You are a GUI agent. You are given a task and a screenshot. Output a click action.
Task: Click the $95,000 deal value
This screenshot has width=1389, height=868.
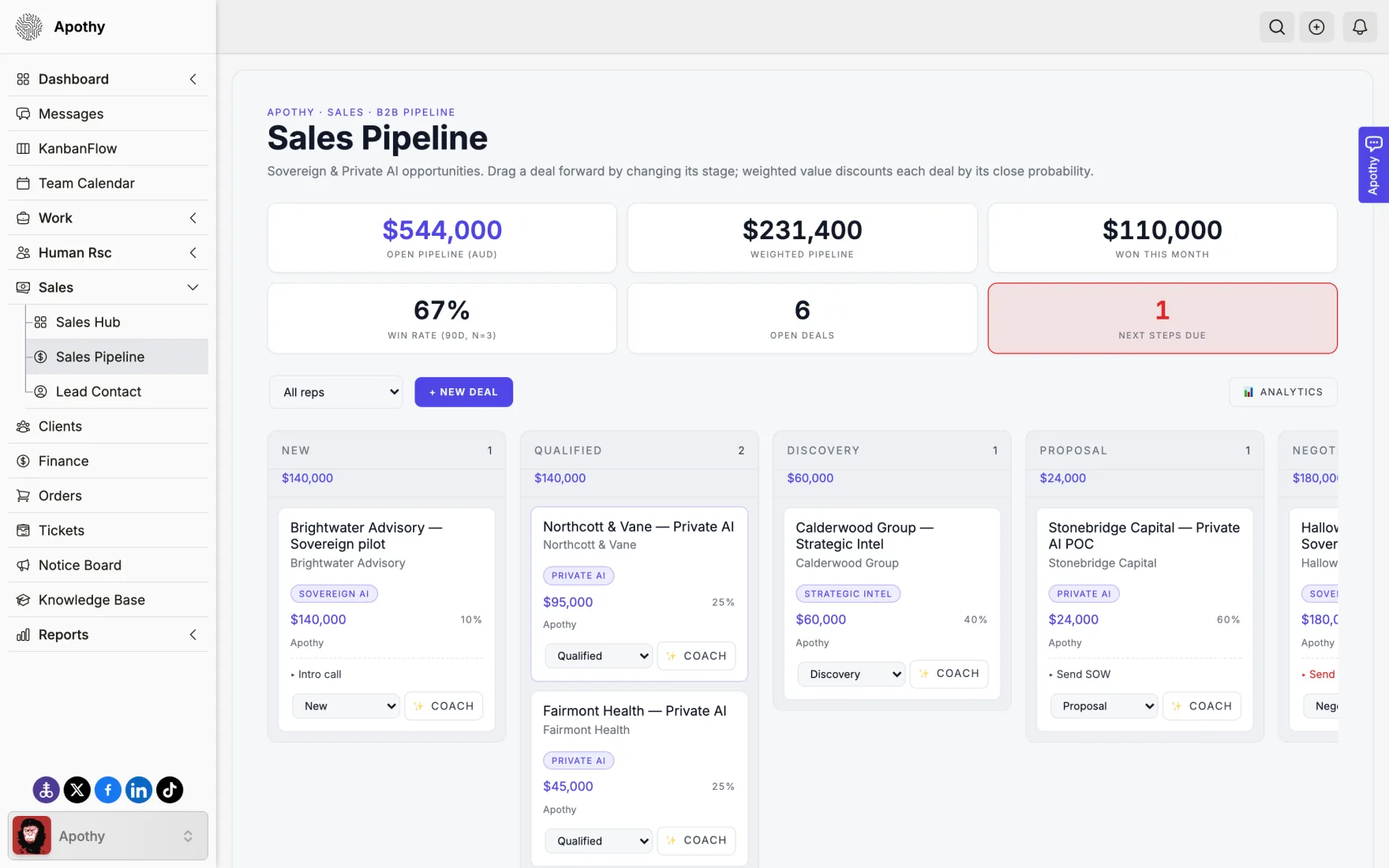tap(567, 602)
